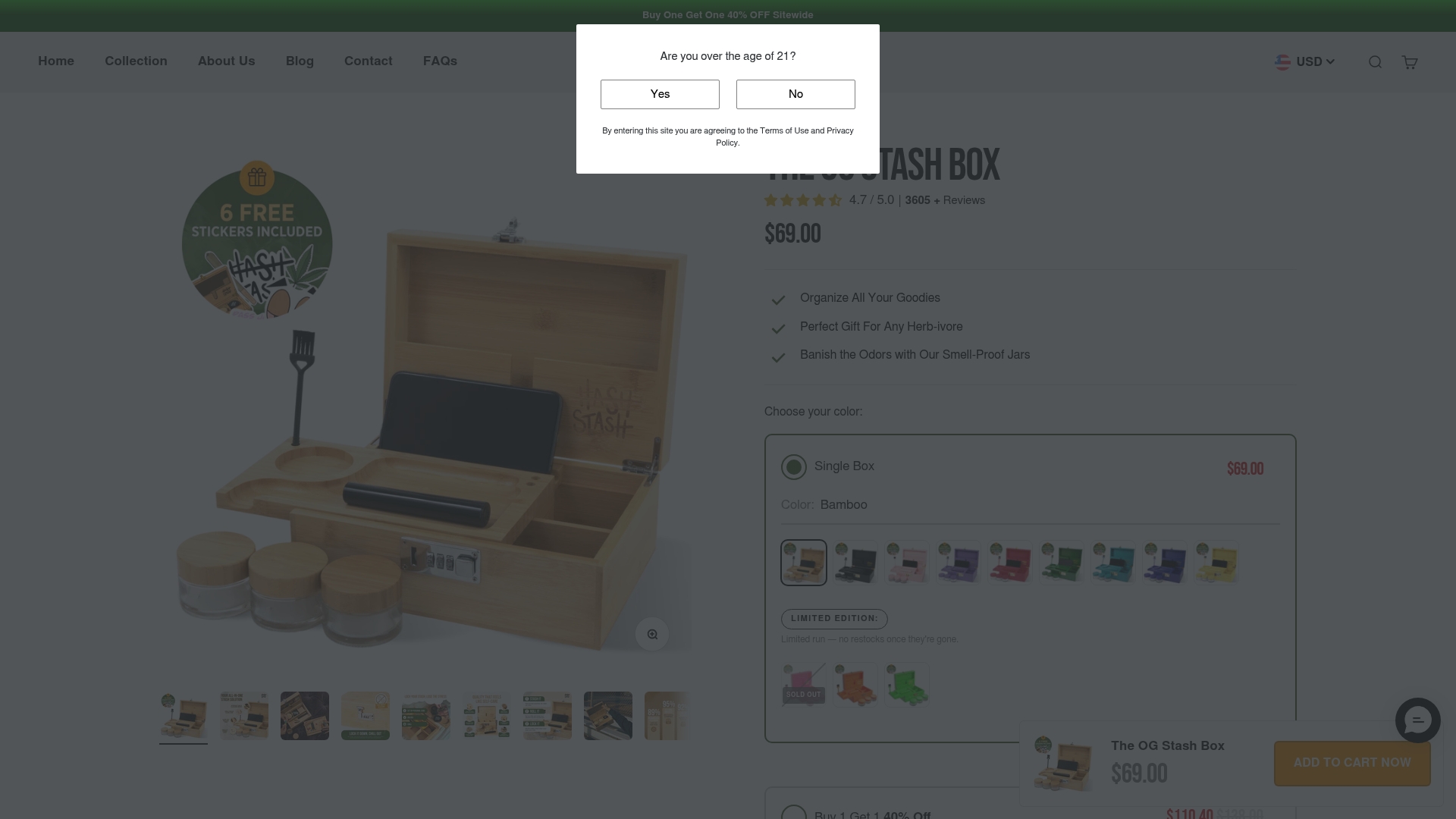Screen dimensions: 1456x819
Task: Open the shopping cart icon
Action: pos(1410,62)
